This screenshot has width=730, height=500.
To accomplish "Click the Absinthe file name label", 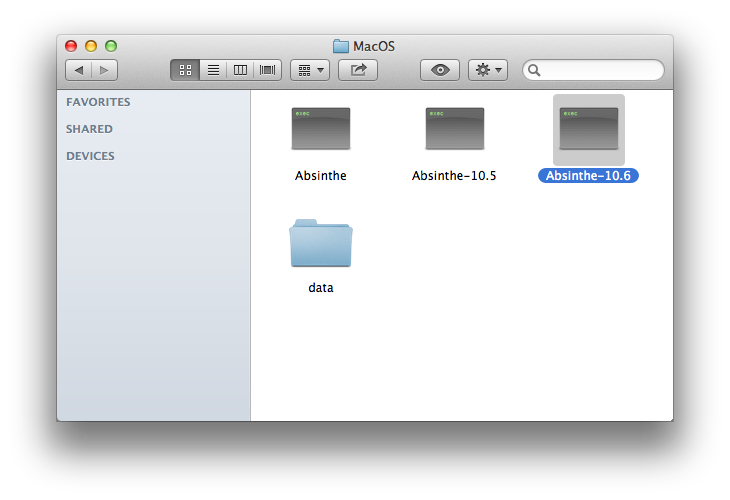I will (321, 176).
